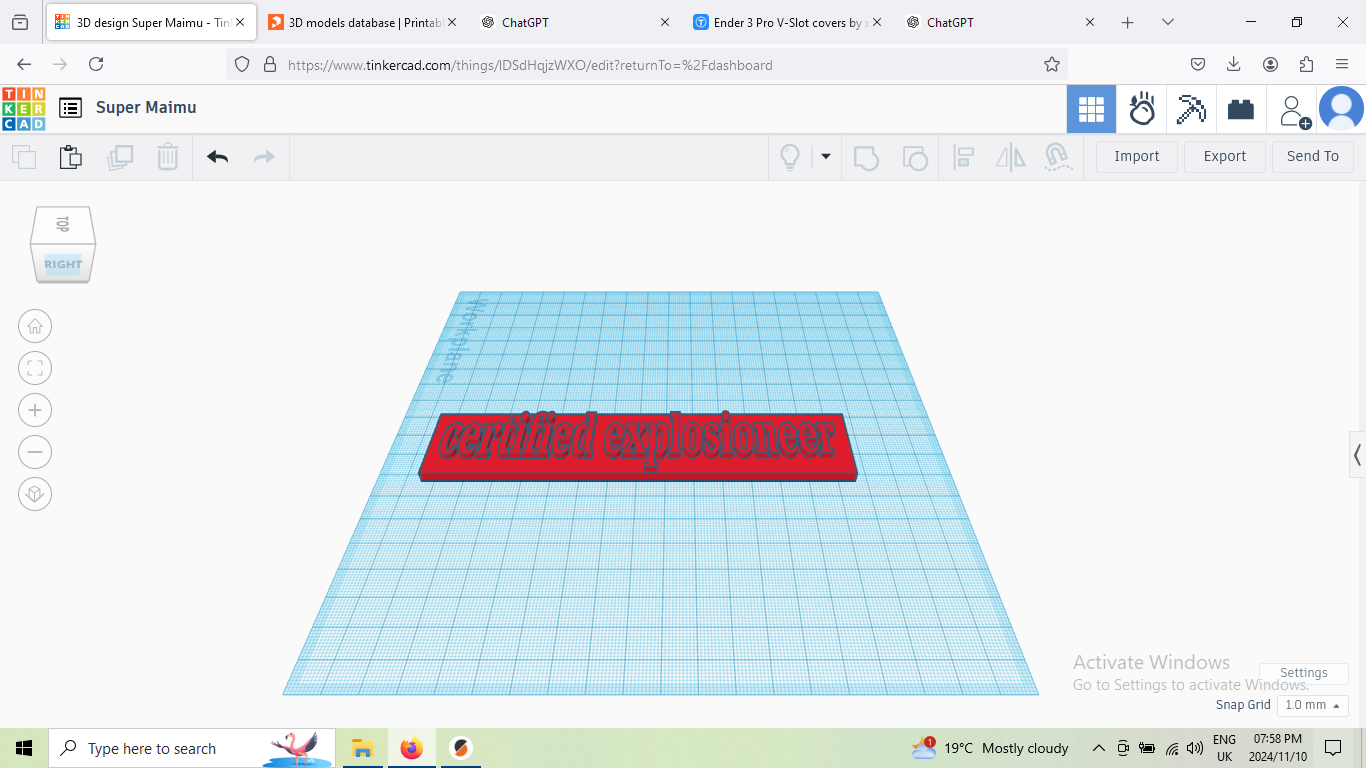Fit all in view

pos(35,368)
